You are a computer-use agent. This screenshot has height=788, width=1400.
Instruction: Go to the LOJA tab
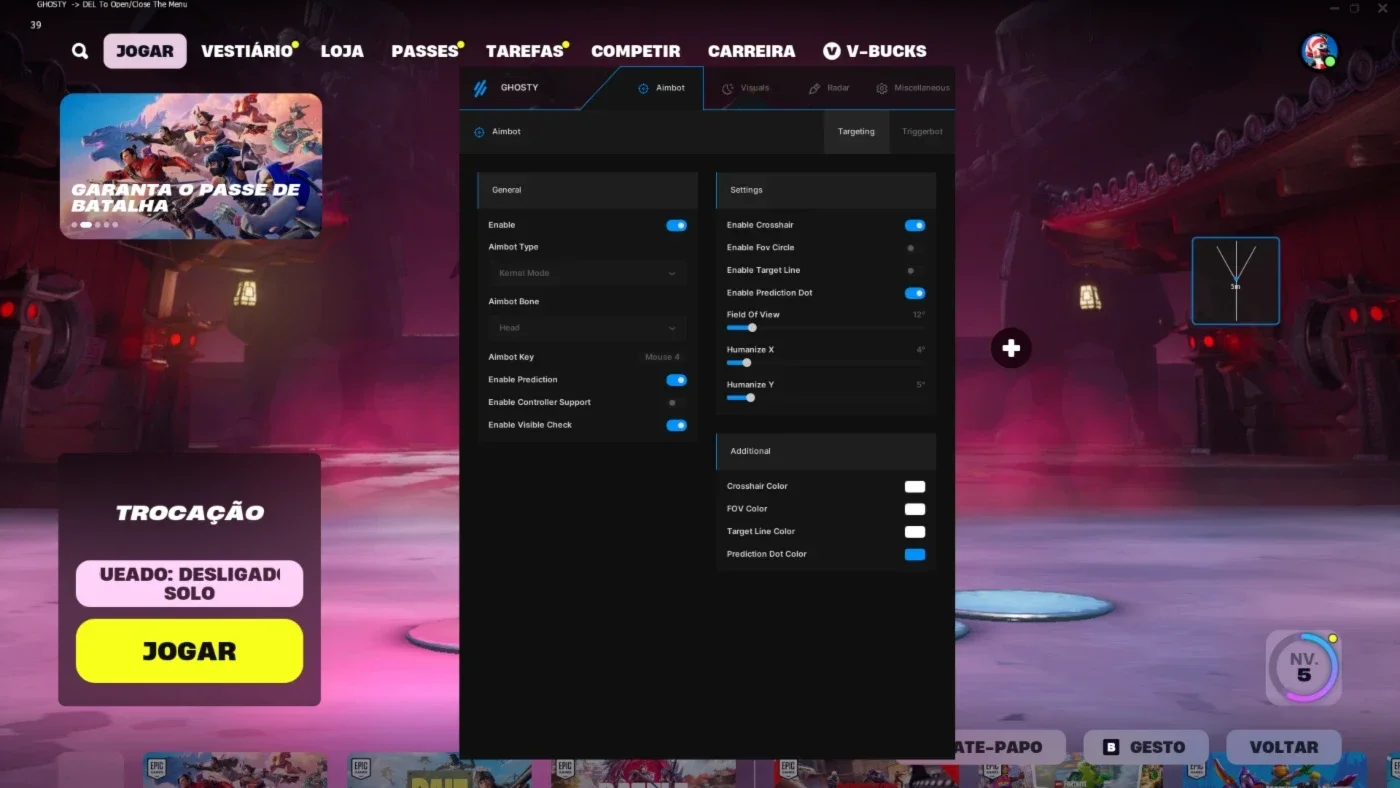342,51
